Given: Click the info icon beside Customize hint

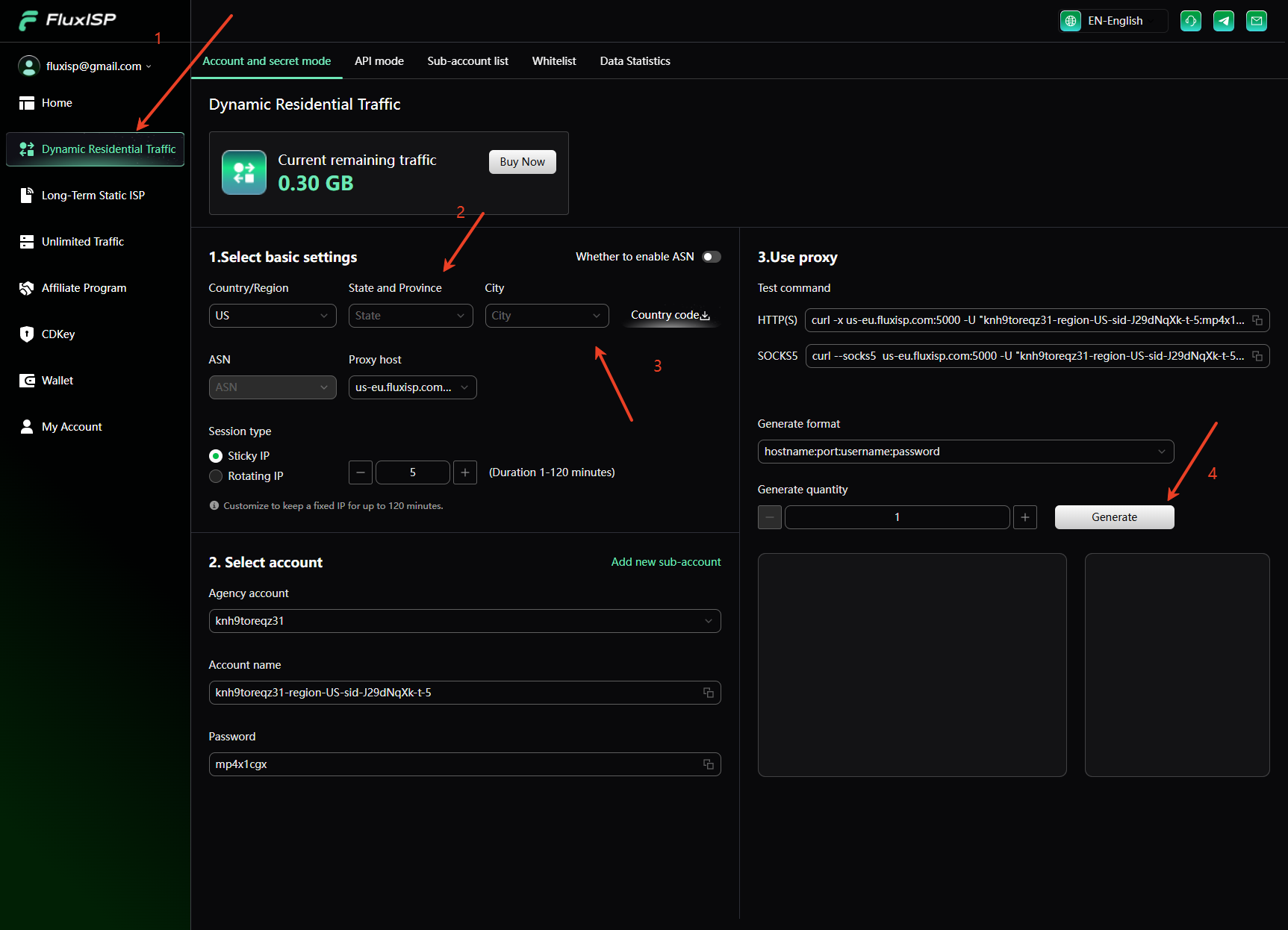Looking at the screenshot, I should click(x=214, y=505).
